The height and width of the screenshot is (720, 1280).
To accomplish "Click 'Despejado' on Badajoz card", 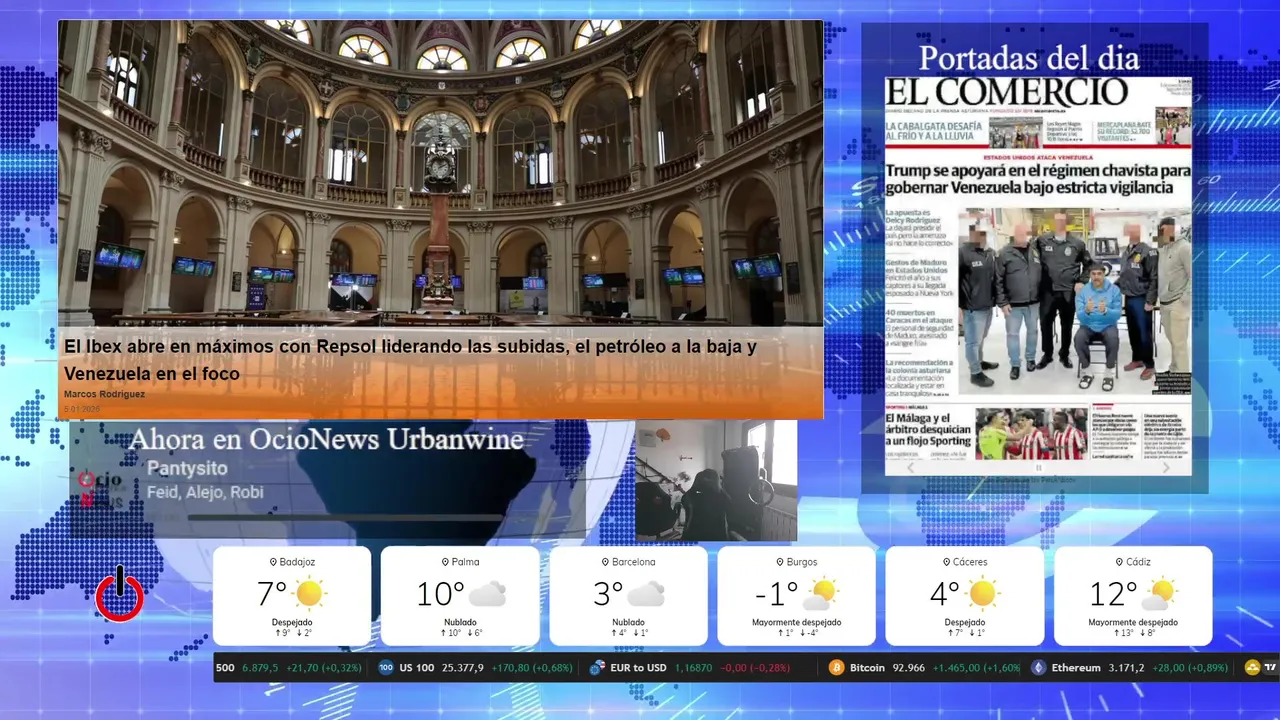I will coord(292,622).
